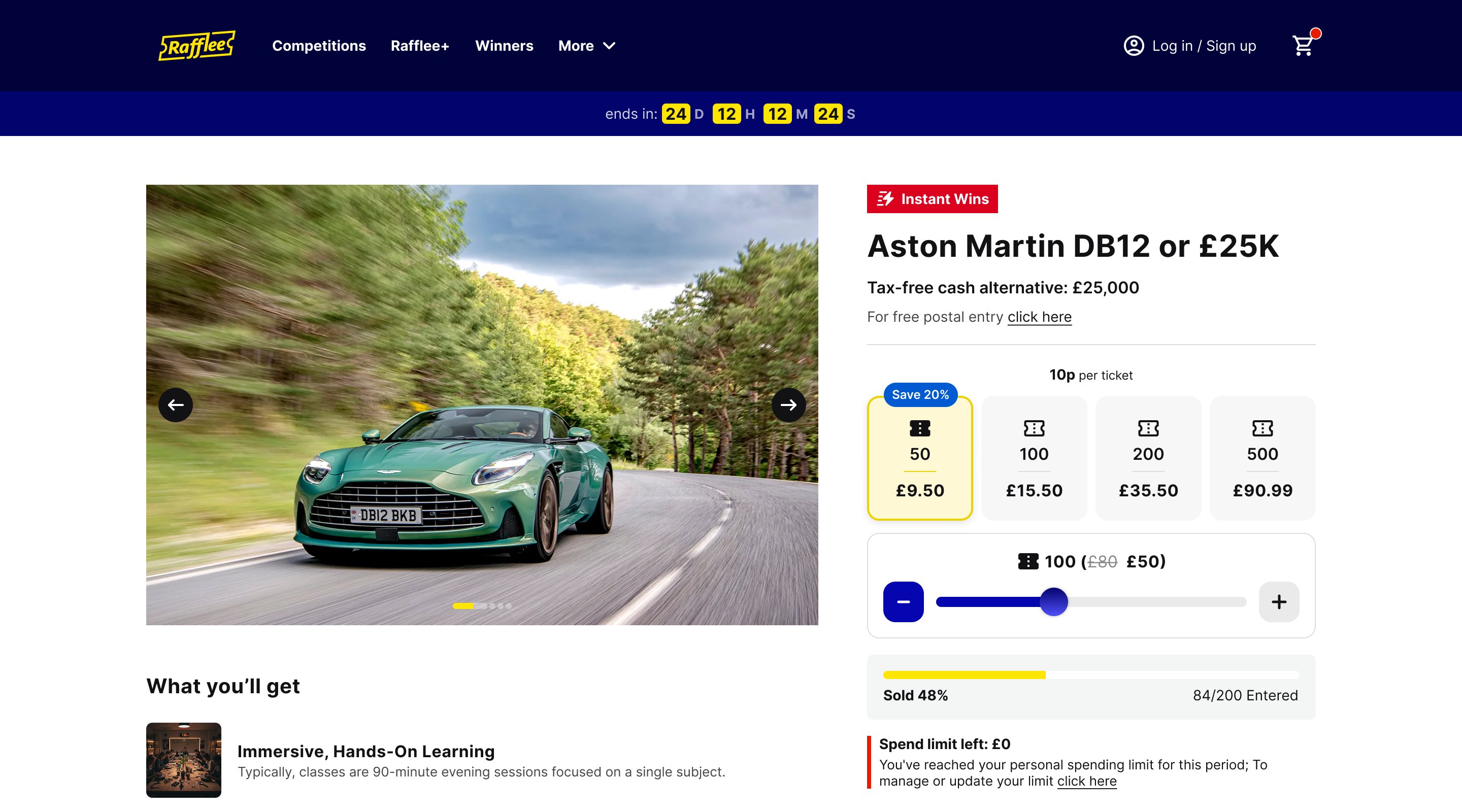Click the Spend limit left: £0 text

coord(944,744)
